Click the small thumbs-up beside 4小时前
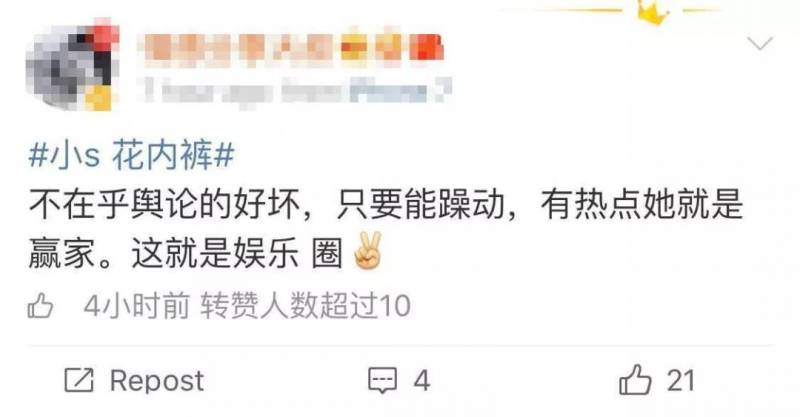800x417 pixels. pyautogui.click(x=40, y=306)
